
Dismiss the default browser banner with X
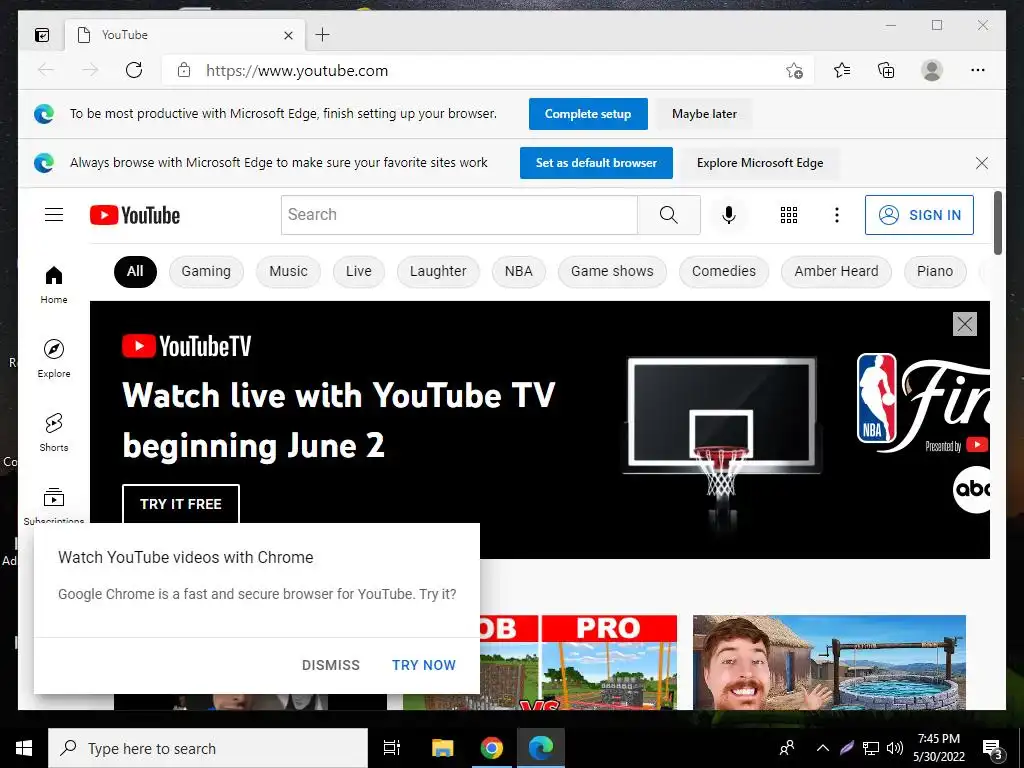[982, 163]
